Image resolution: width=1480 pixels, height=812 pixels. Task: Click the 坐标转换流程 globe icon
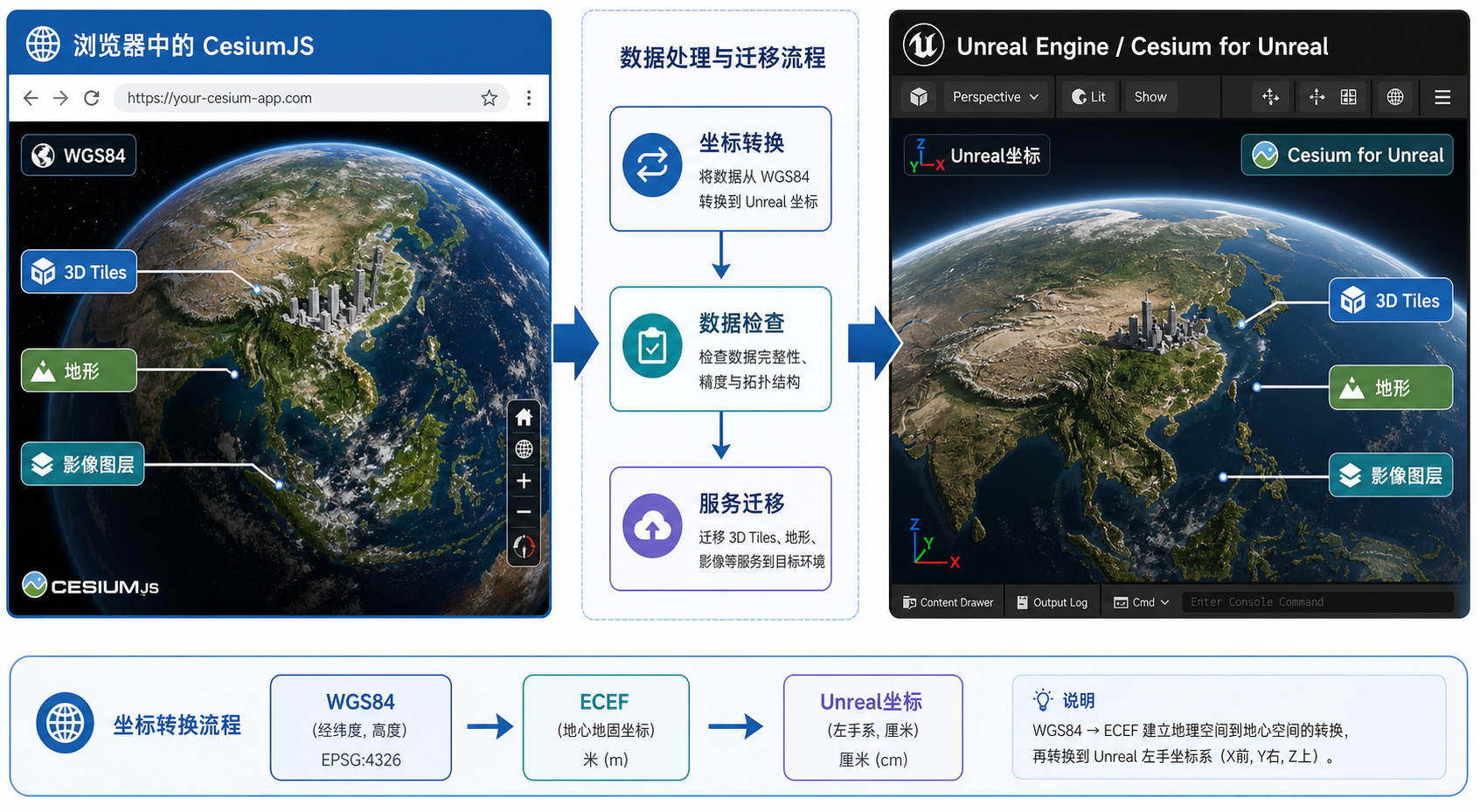(65, 723)
